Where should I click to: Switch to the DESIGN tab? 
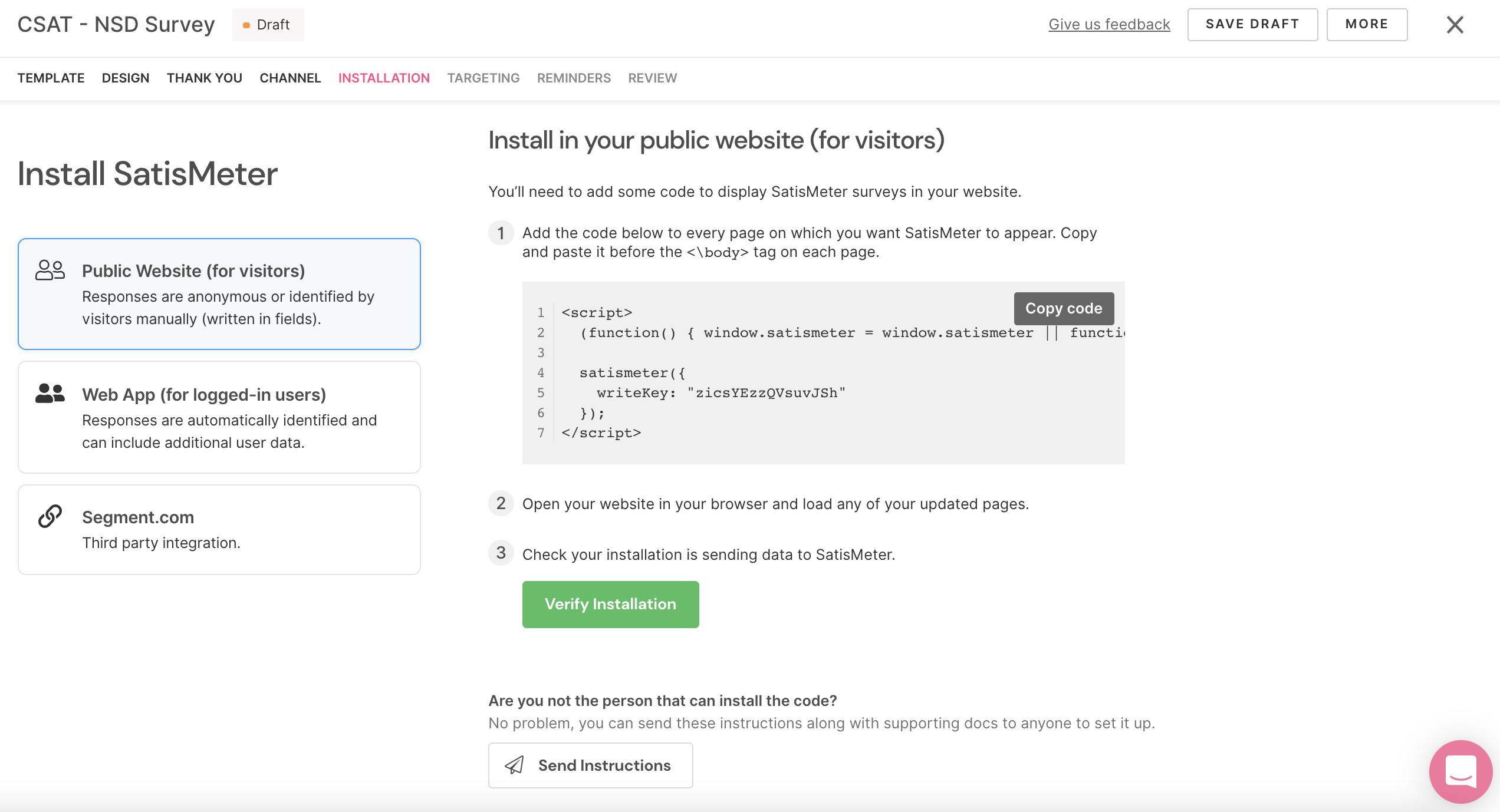click(125, 77)
